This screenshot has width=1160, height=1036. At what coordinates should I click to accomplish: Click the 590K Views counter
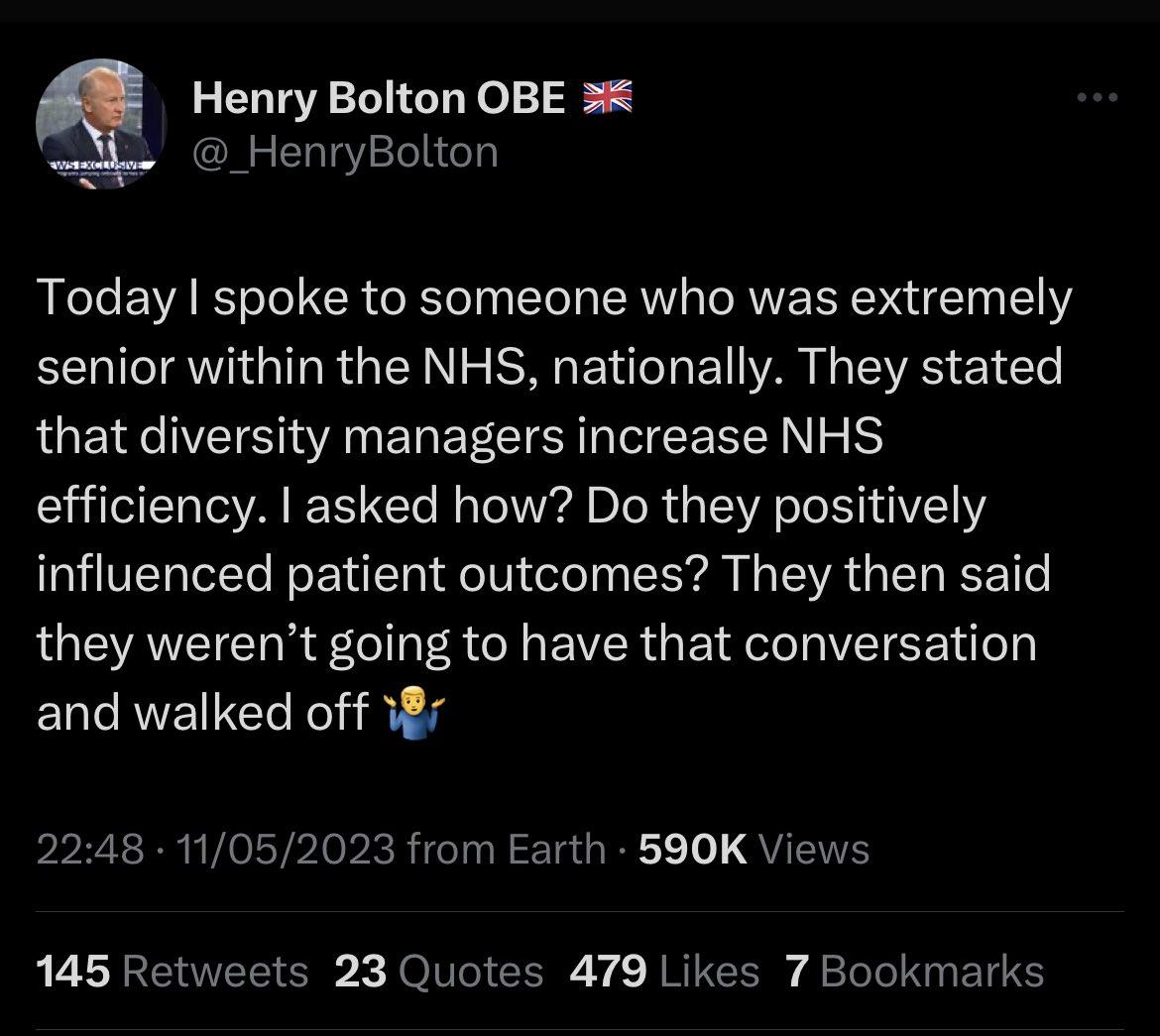(x=754, y=848)
